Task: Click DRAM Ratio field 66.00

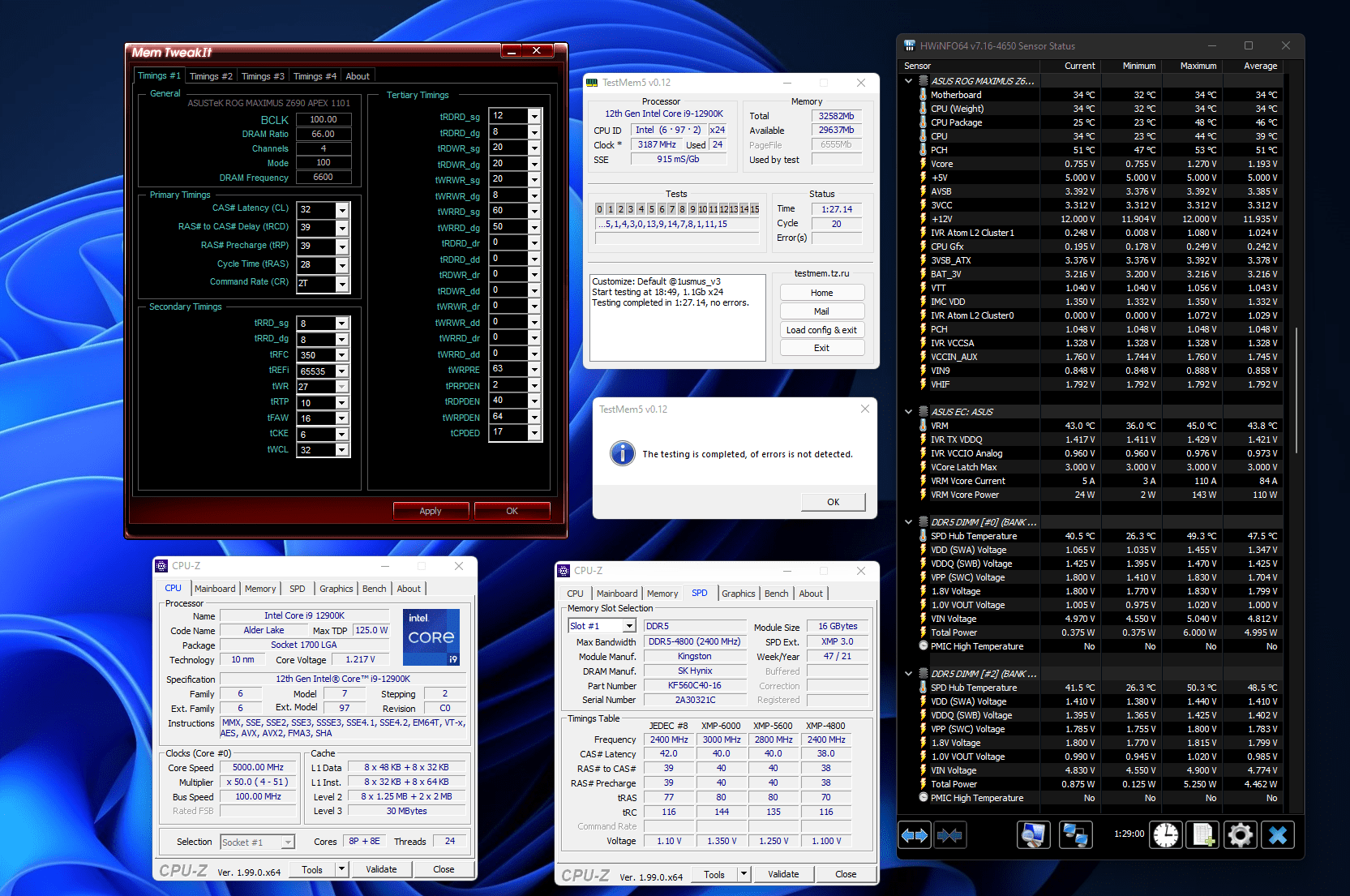Action: pos(324,134)
